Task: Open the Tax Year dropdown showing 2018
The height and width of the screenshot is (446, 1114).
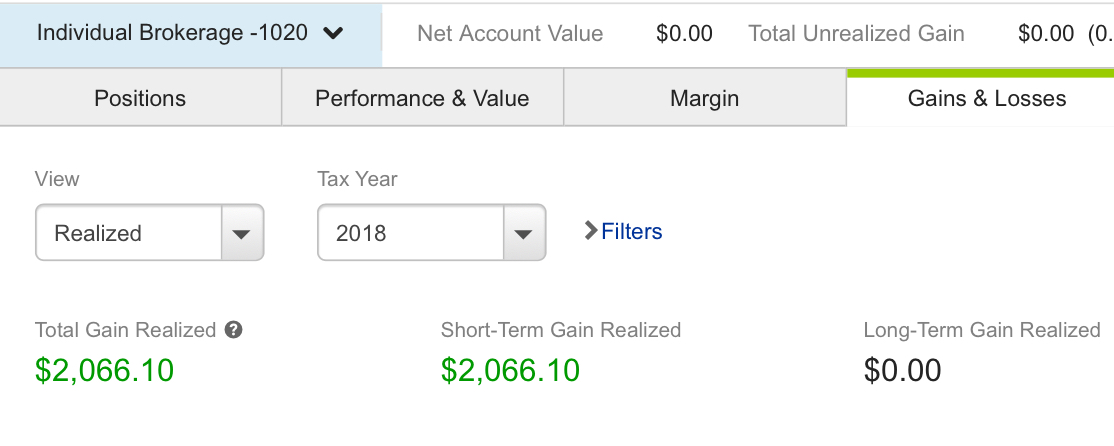Action: [431, 232]
